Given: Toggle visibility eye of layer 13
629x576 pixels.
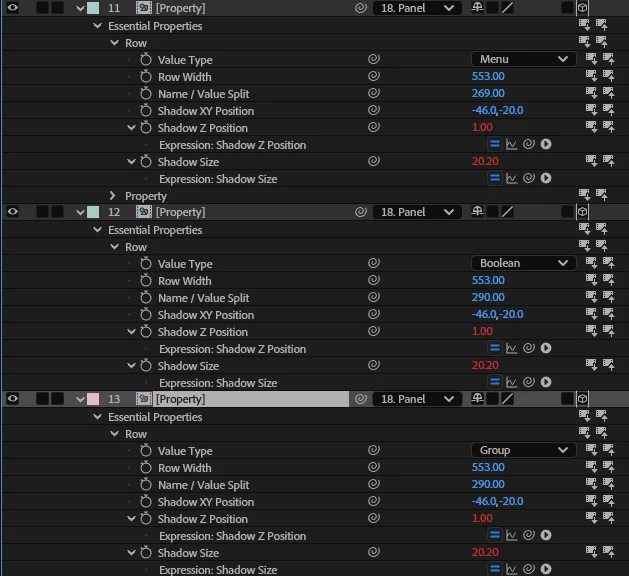Looking at the screenshot, I should 12,399.
